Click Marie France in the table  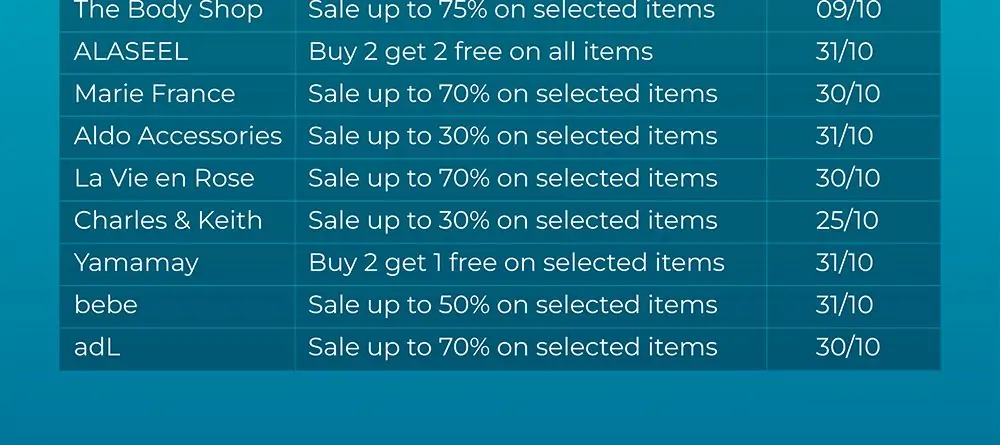[x=154, y=94]
